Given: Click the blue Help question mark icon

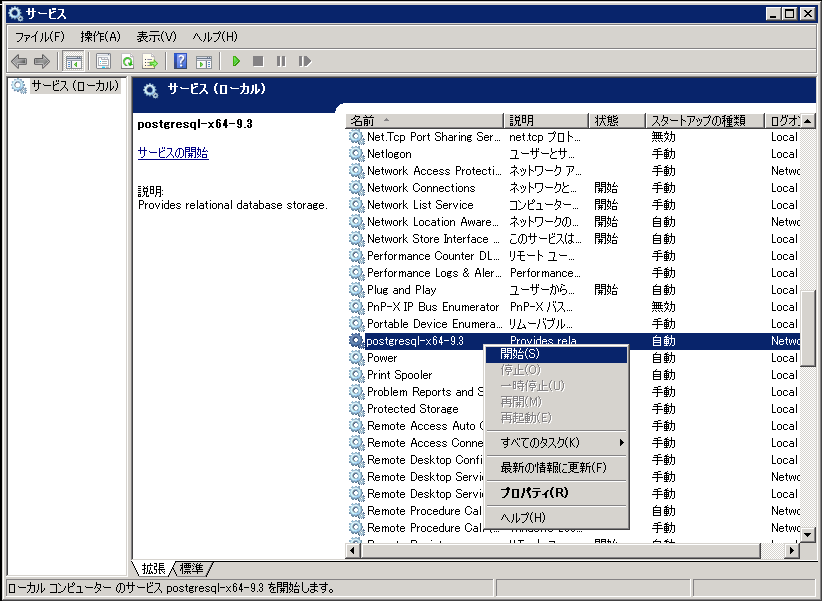Looking at the screenshot, I should [x=180, y=61].
